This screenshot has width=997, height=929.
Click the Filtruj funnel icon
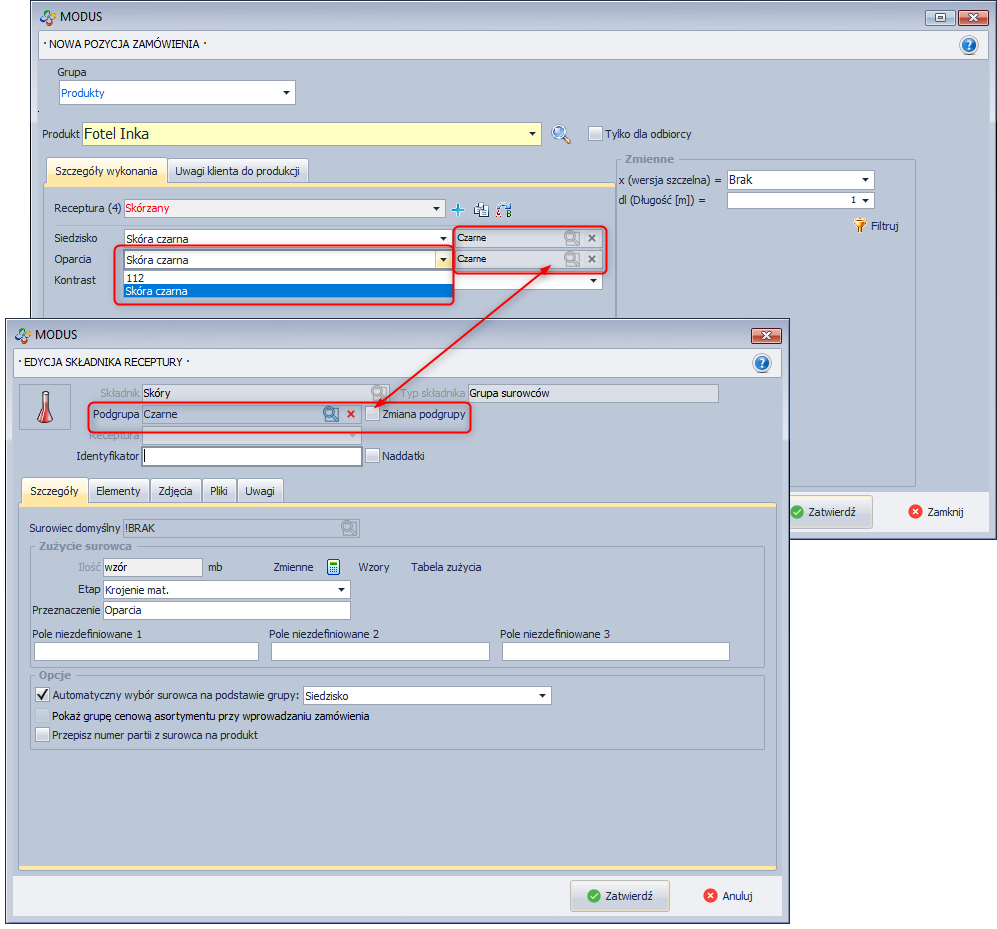pyautogui.click(x=859, y=226)
